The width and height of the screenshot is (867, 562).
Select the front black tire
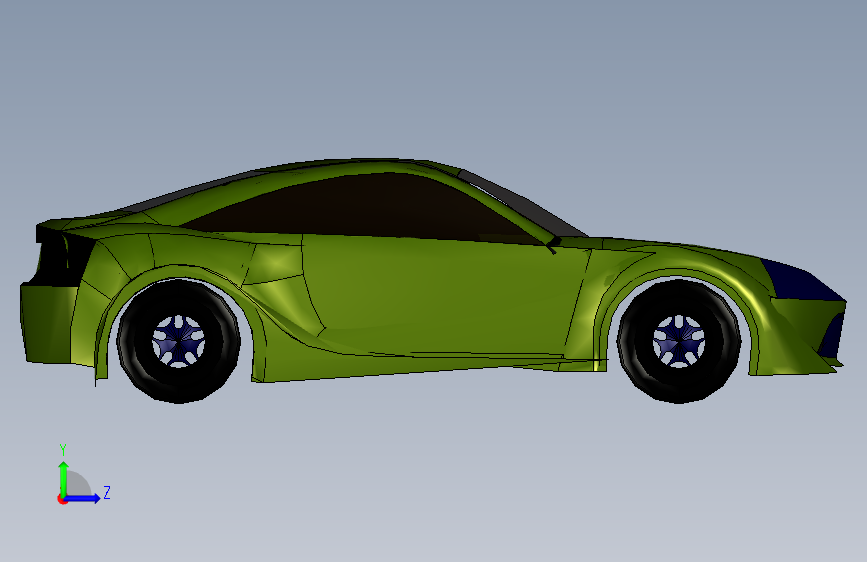click(678, 341)
